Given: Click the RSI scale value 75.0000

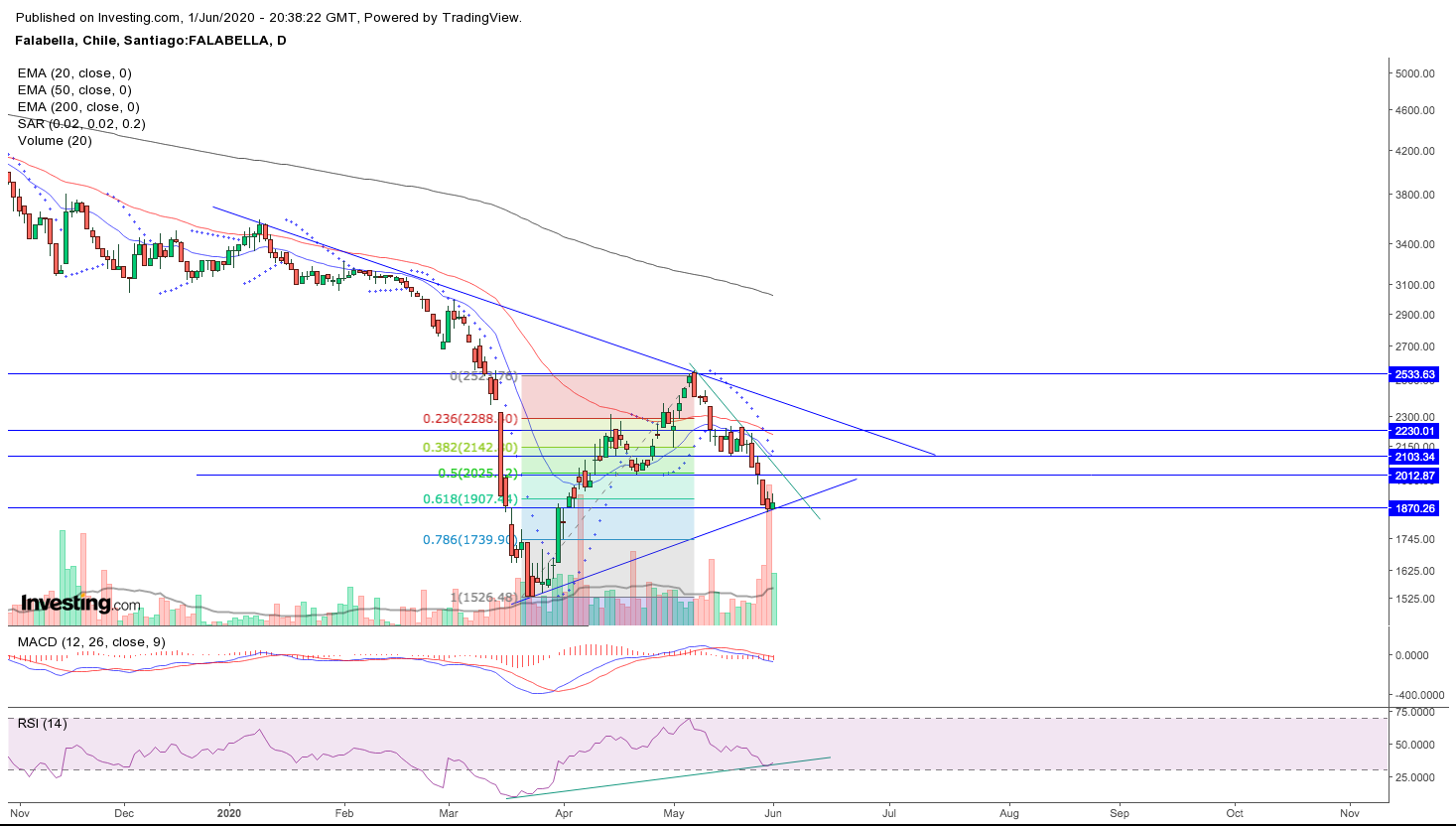Looking at the screenshot, I should click(x=1415, y=713).
